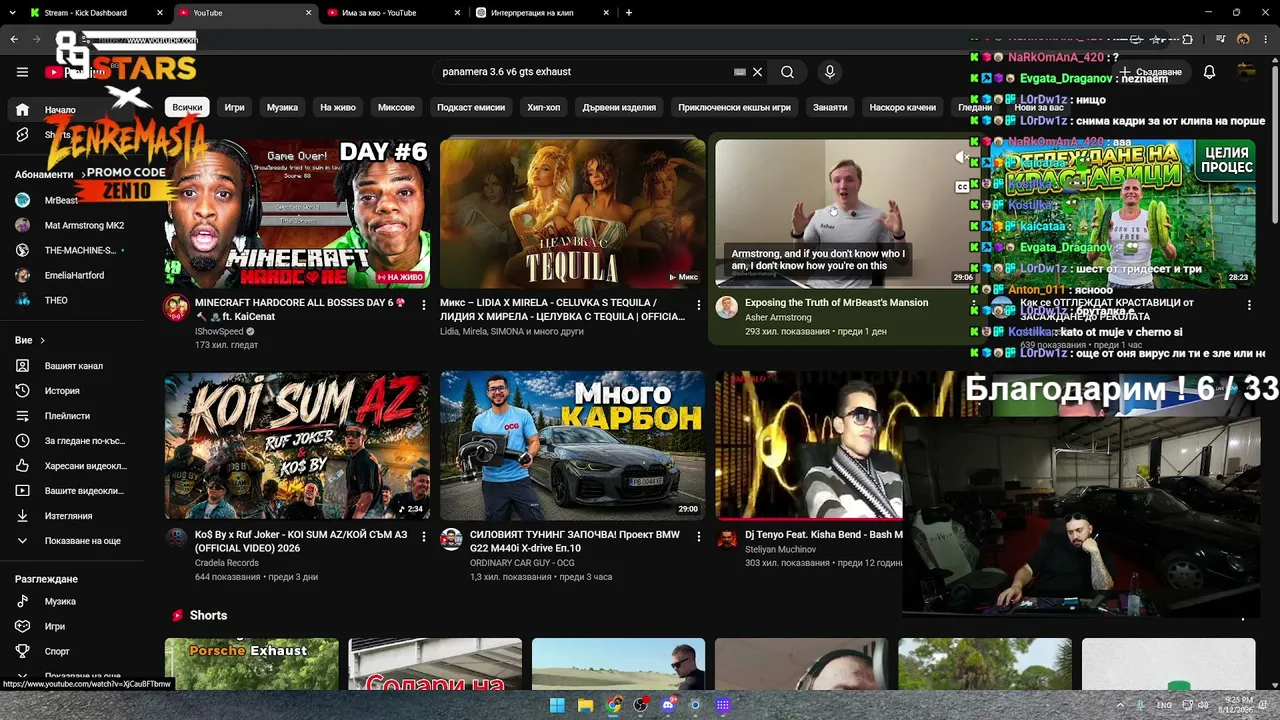The height and width of the screenshot is (720, 1280).
Task: Play the Много КАРБОН BMW thumbnail
Action: [572, 446]
